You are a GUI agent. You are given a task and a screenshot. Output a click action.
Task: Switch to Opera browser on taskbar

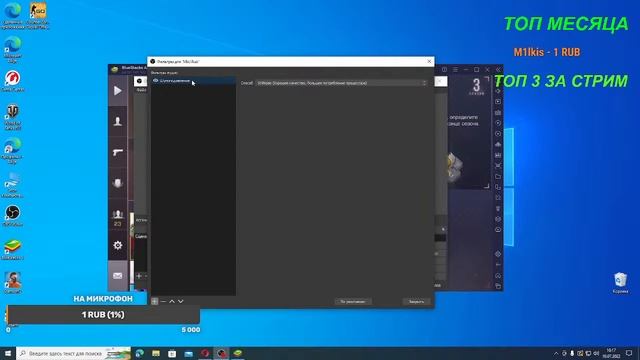pos(205,353)
